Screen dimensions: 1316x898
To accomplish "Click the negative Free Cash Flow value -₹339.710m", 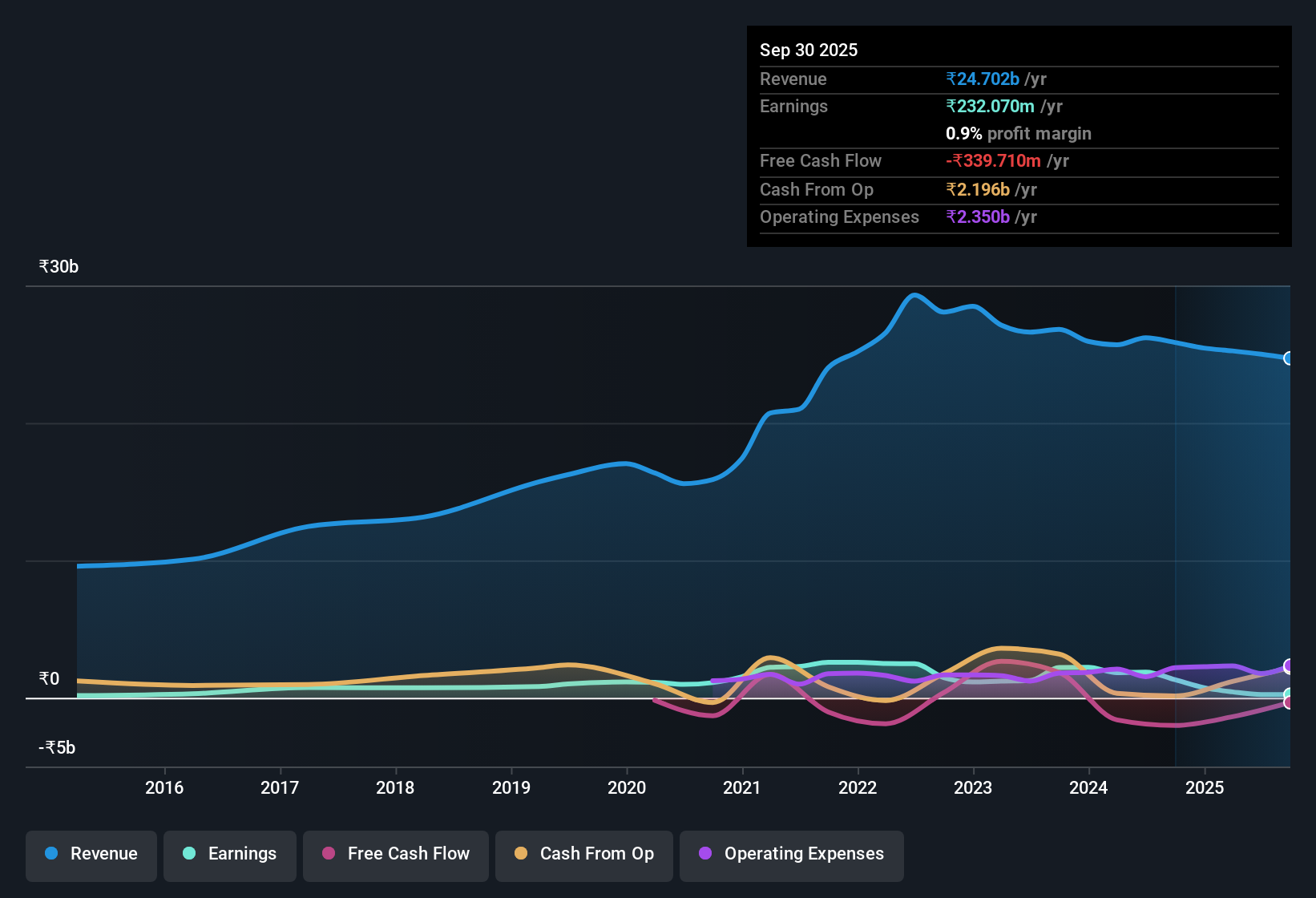I will (994, 160).
